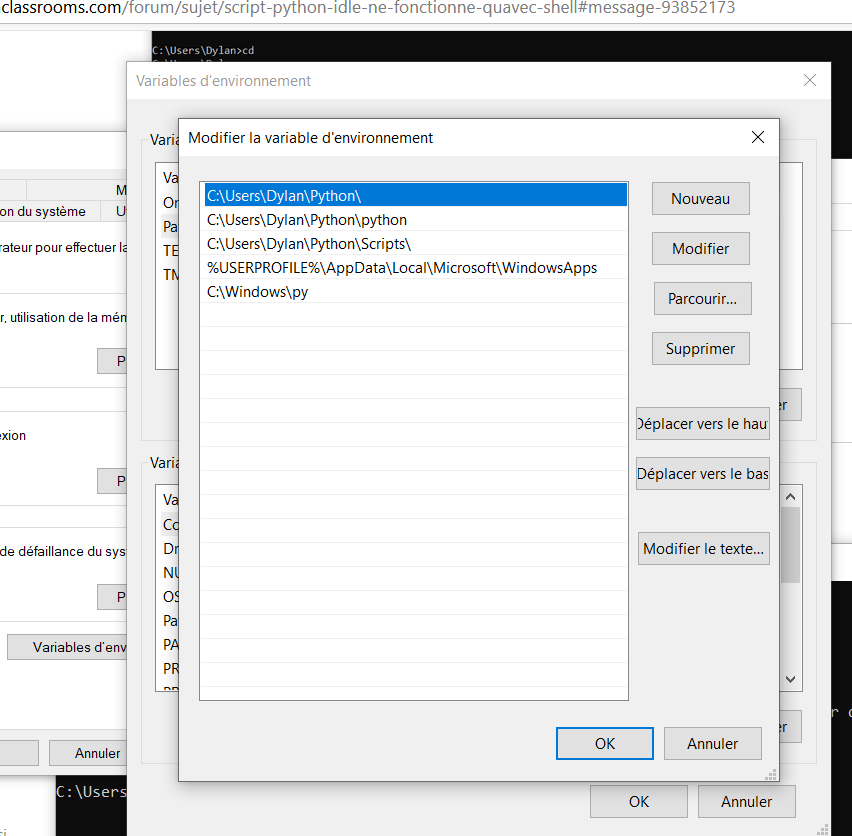Click Modifier le texte...
The height and width of the screenshot is (836, 852).
pos(703,548)
